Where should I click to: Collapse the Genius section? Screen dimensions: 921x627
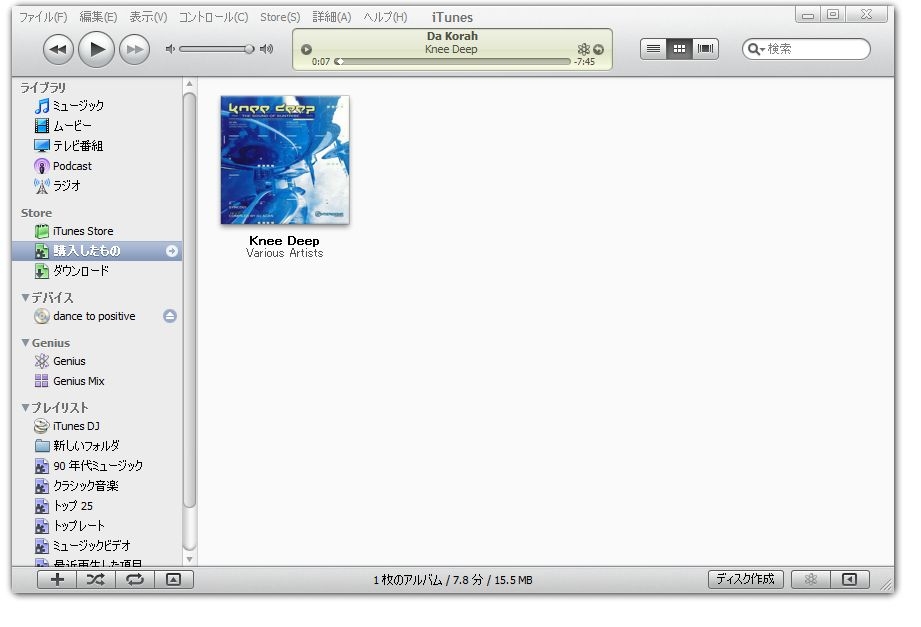point(25,343)
